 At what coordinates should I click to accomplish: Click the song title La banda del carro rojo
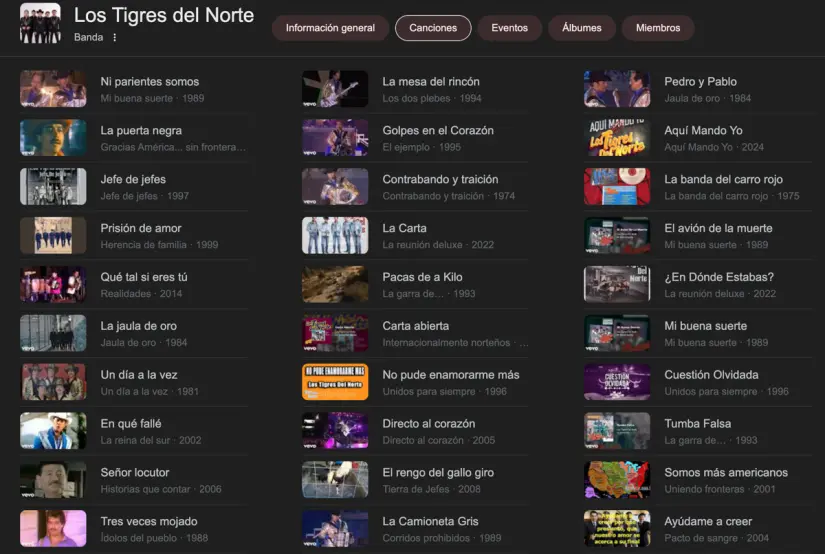[723, 179]
